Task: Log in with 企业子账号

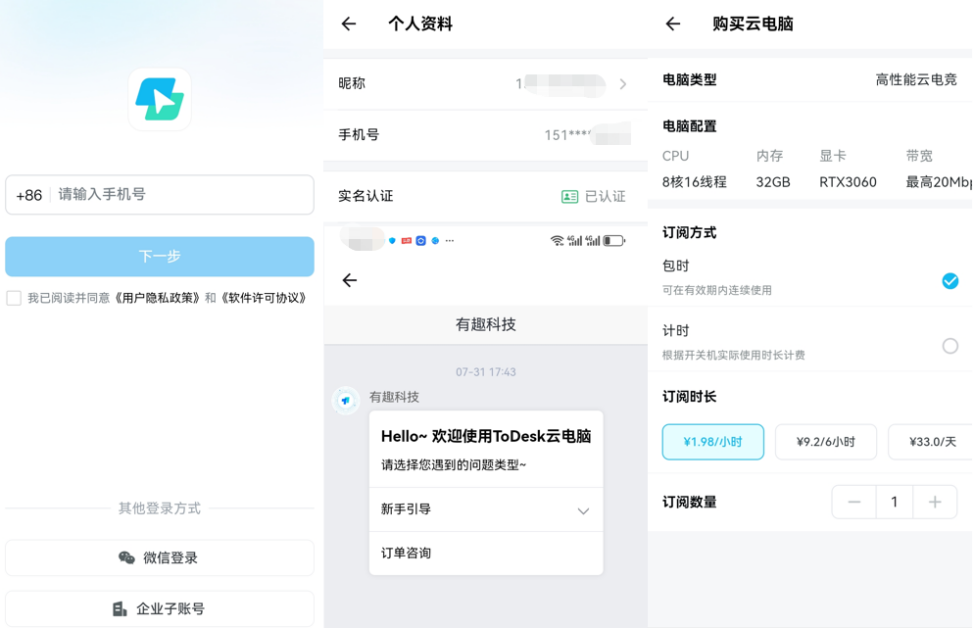Action: pos(160,609)
